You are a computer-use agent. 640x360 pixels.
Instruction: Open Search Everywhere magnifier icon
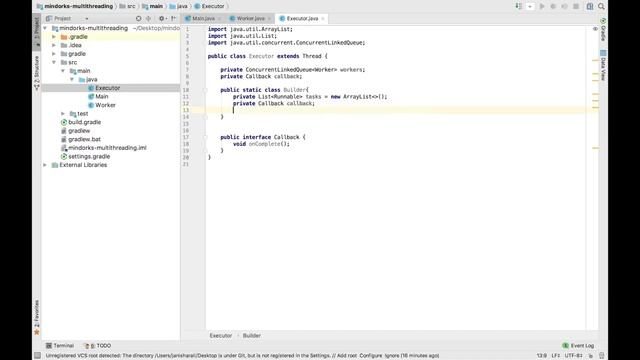point(601,6)
